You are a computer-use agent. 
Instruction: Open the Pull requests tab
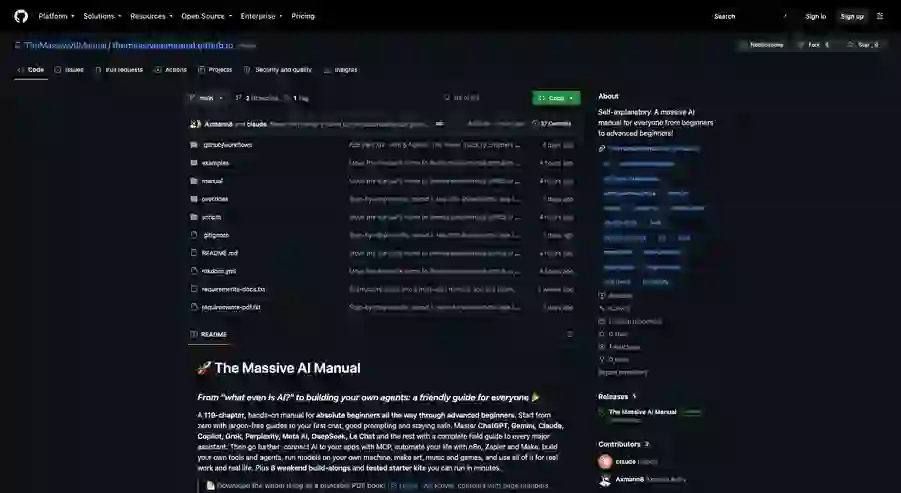coord(119,70)
